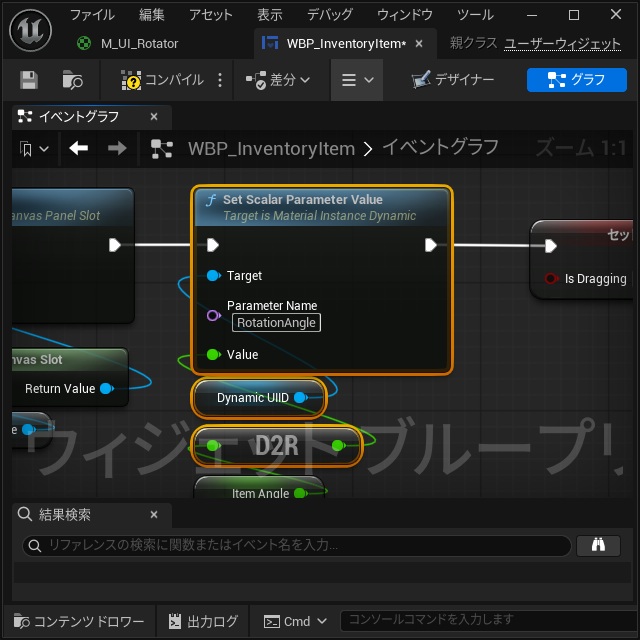
Task: Open the hamburger toolbar options dropdown
Action: [357, 80]
